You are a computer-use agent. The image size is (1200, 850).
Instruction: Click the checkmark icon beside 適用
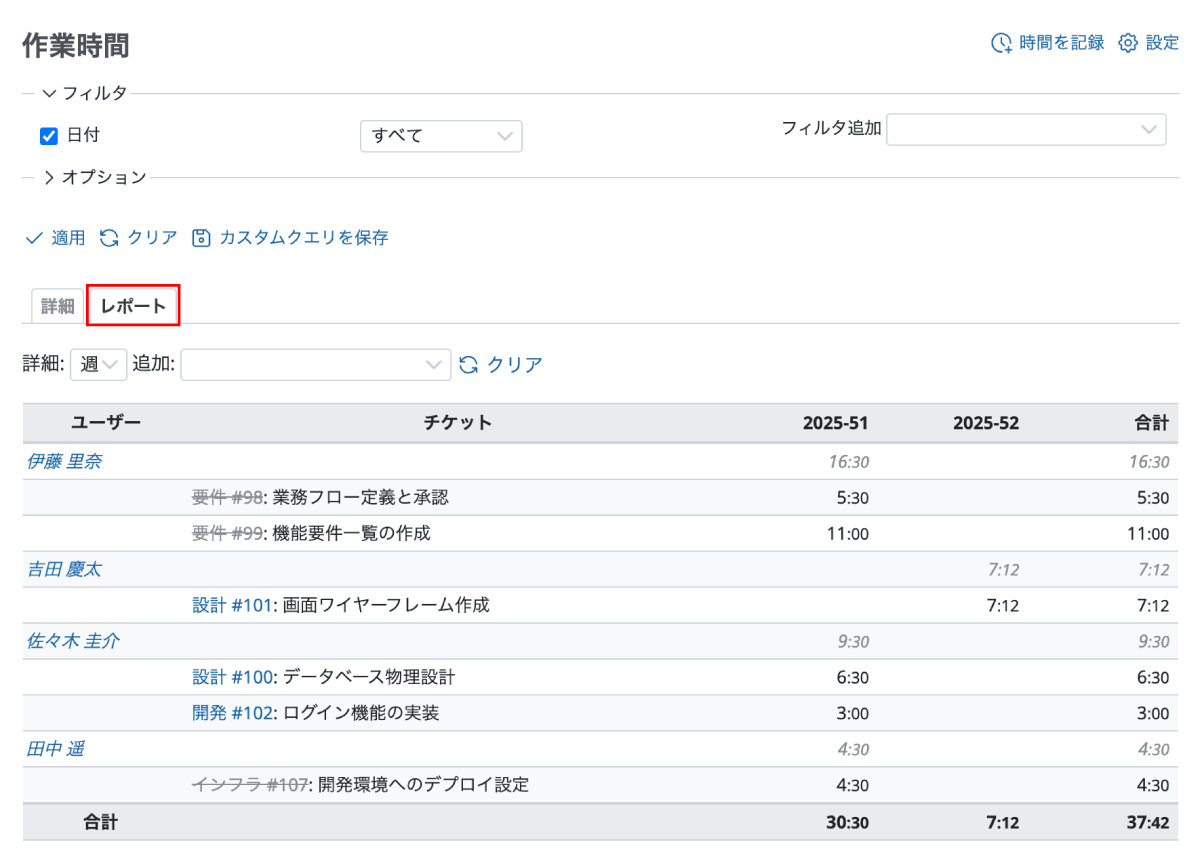point(34,238)
